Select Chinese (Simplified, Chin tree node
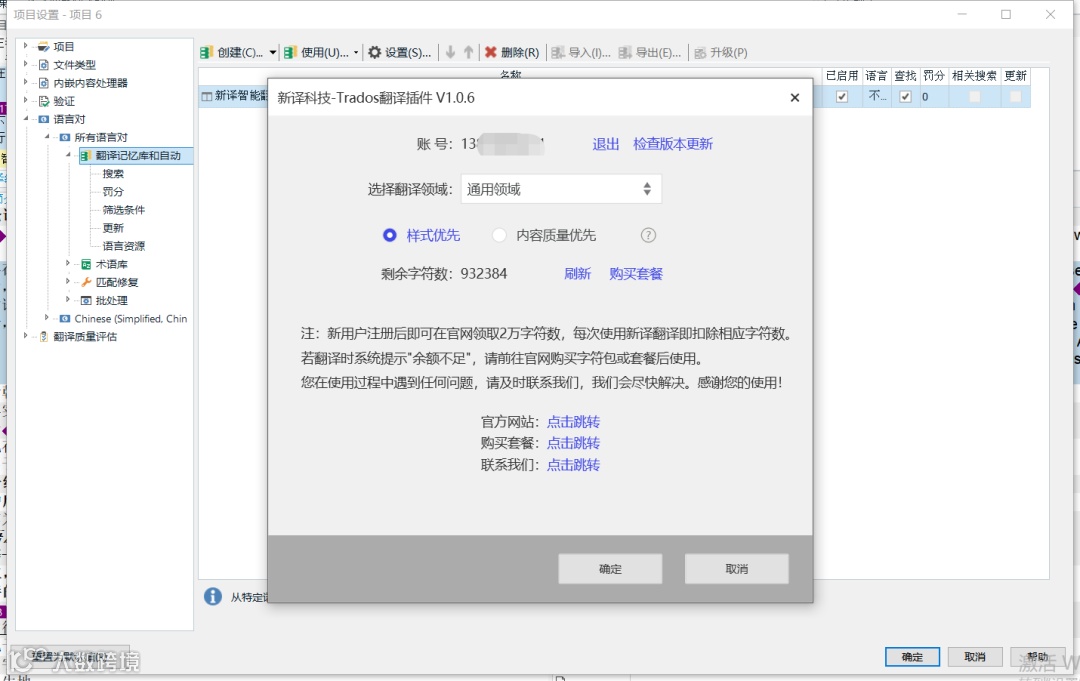The width and height of the screenshot is (1080, 681). [130, 319]
